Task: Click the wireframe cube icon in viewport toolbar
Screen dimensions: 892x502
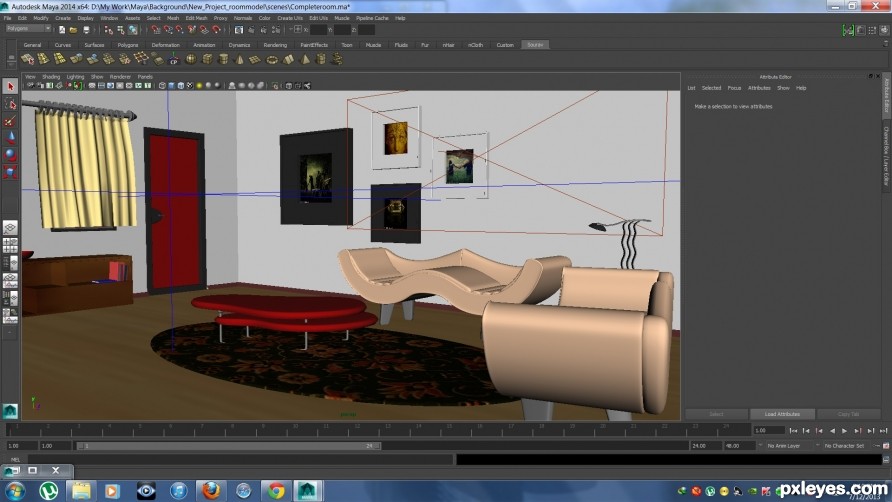Action: tap(162, 86)
